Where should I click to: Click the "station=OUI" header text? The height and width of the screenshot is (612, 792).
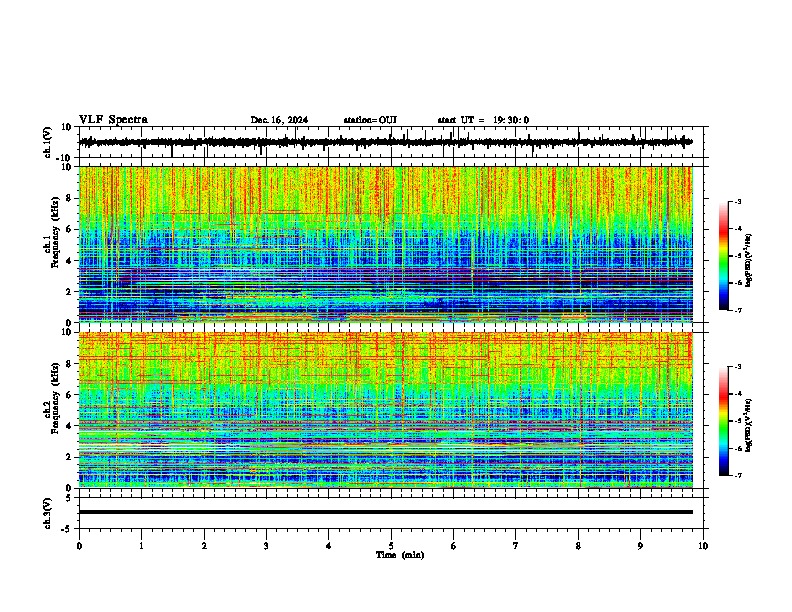pyautogui.click(x=370, y=120)
